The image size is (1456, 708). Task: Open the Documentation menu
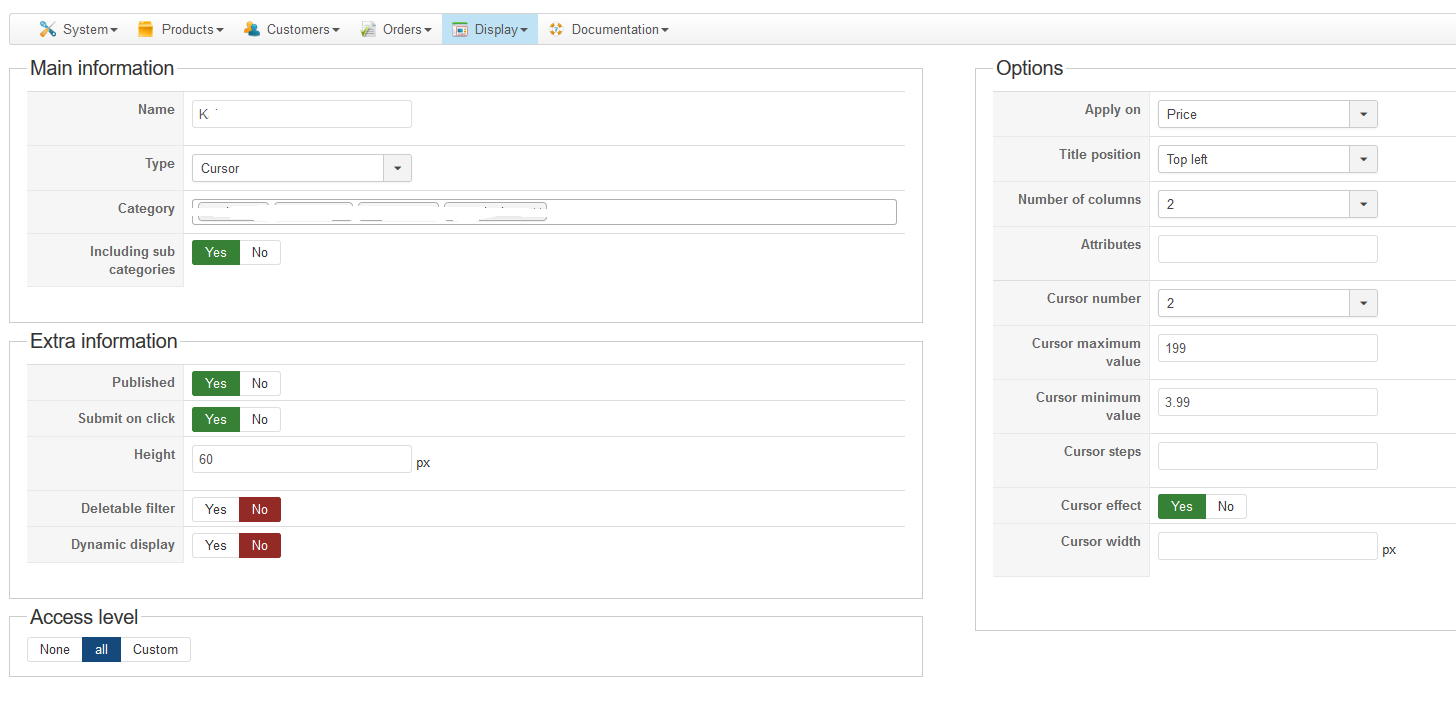point(609,29)
